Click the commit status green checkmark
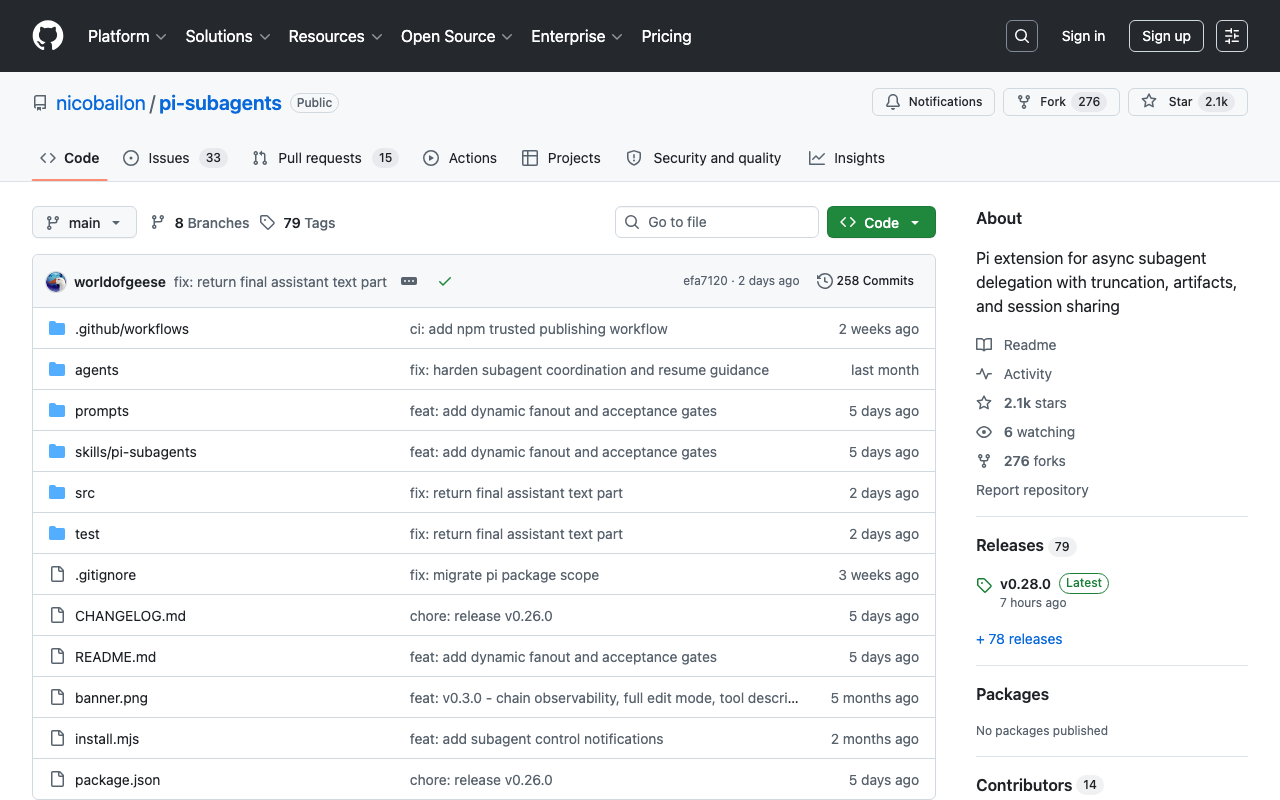 pos(445,281)
